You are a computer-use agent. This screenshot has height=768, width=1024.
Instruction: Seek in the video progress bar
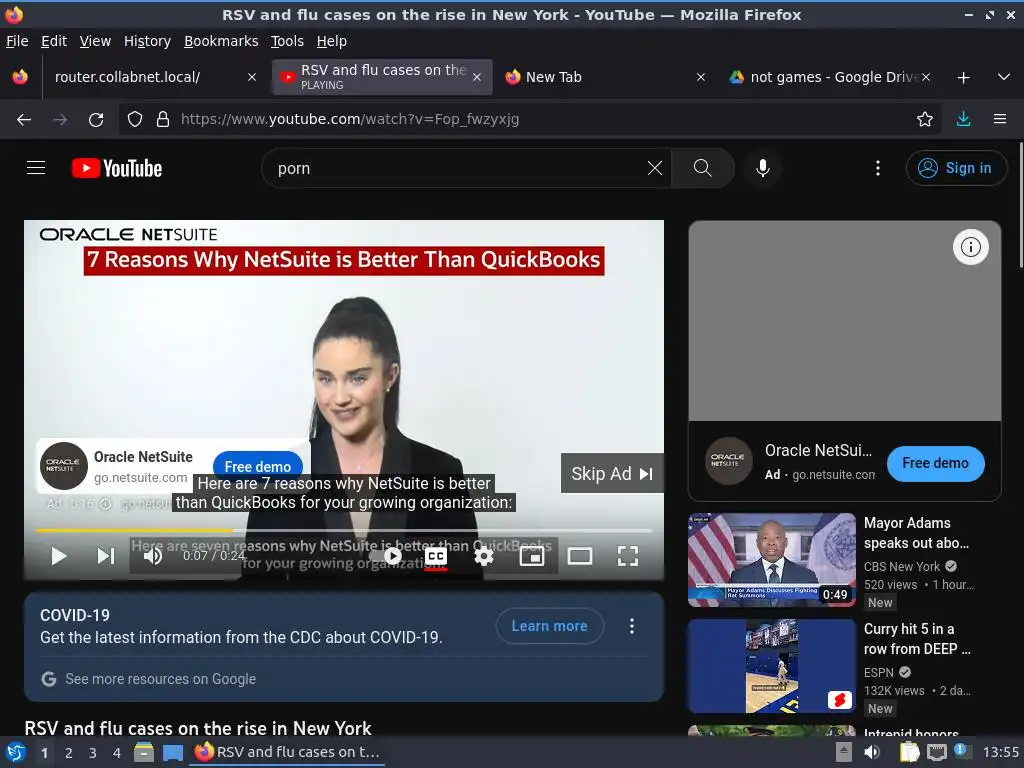(344, 530)
